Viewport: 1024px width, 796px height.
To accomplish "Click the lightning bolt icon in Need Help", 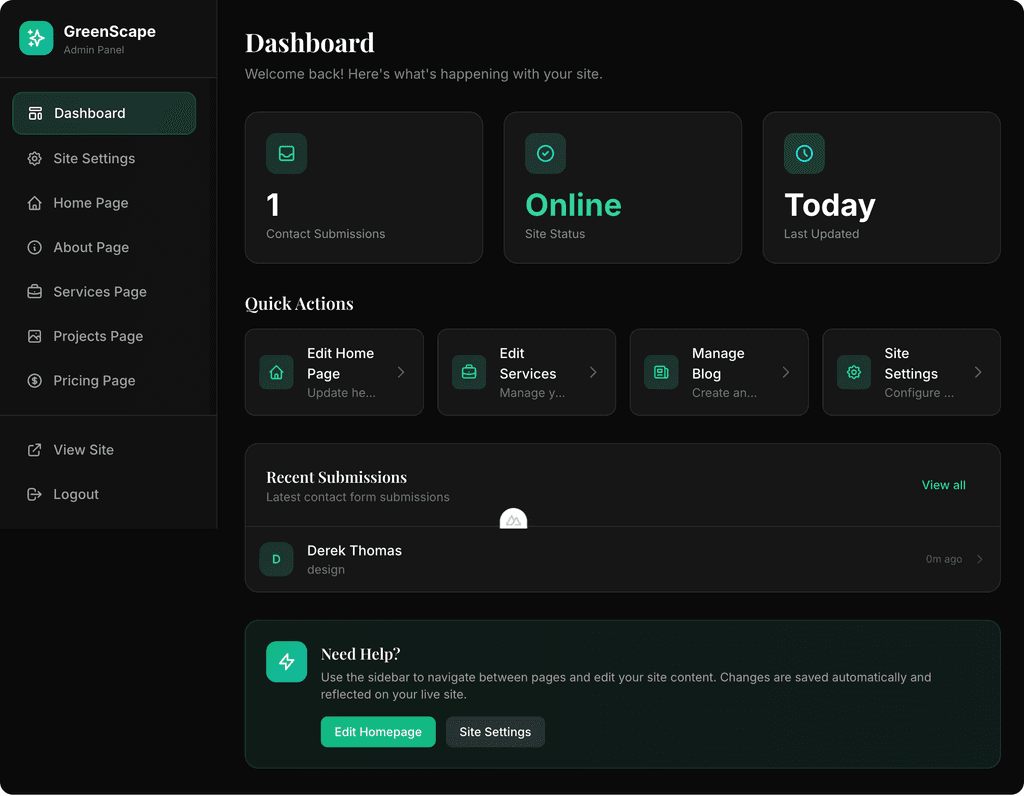I will [286, 662].
